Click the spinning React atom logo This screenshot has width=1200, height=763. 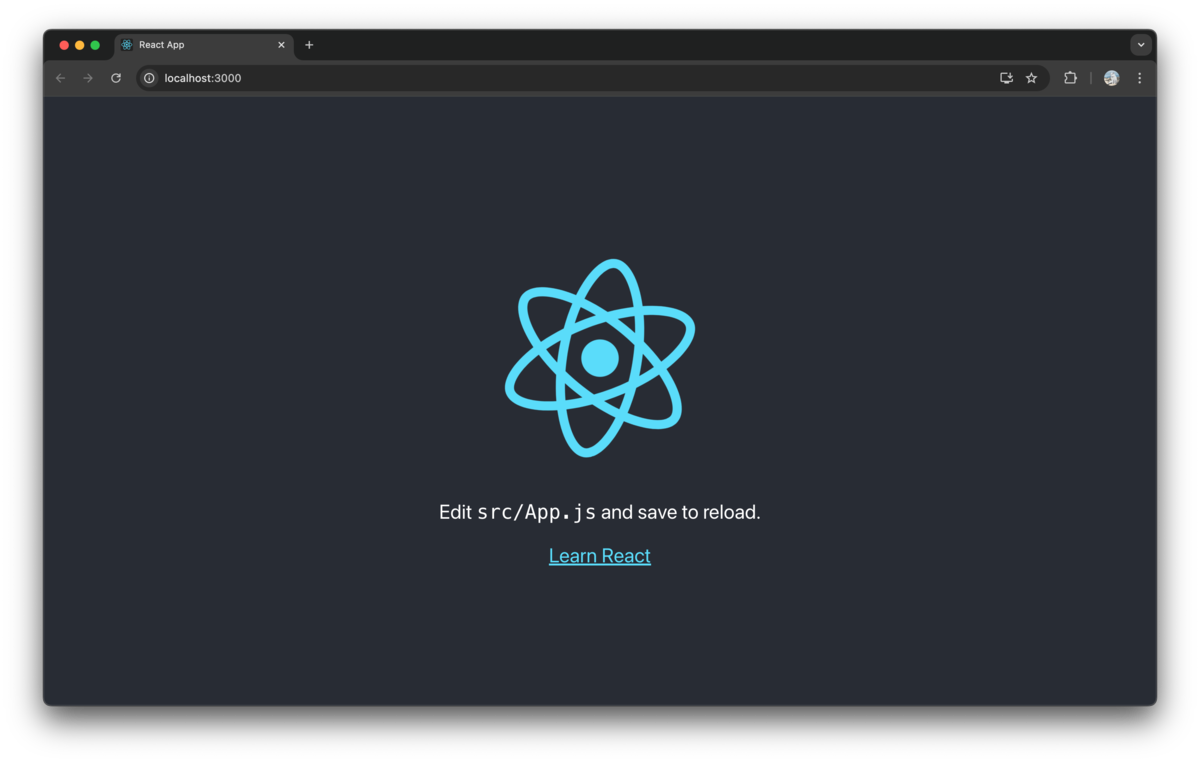[x=599, y=357]
